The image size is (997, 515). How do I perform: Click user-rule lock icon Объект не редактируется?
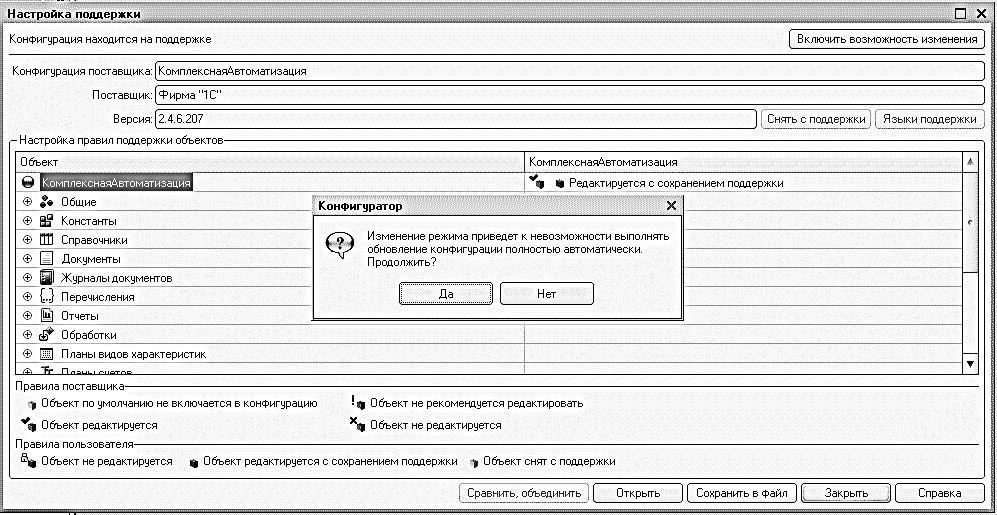click(x=29, y=460)
